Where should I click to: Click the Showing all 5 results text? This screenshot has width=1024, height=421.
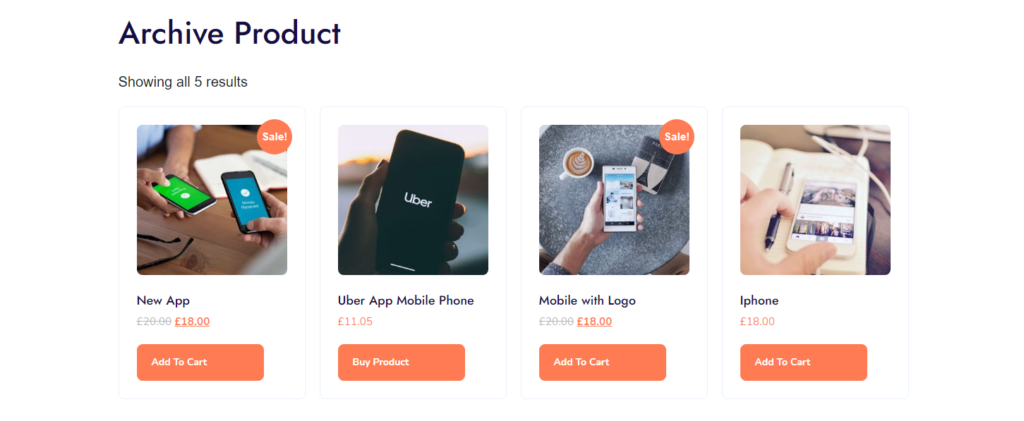click(183, 82)
